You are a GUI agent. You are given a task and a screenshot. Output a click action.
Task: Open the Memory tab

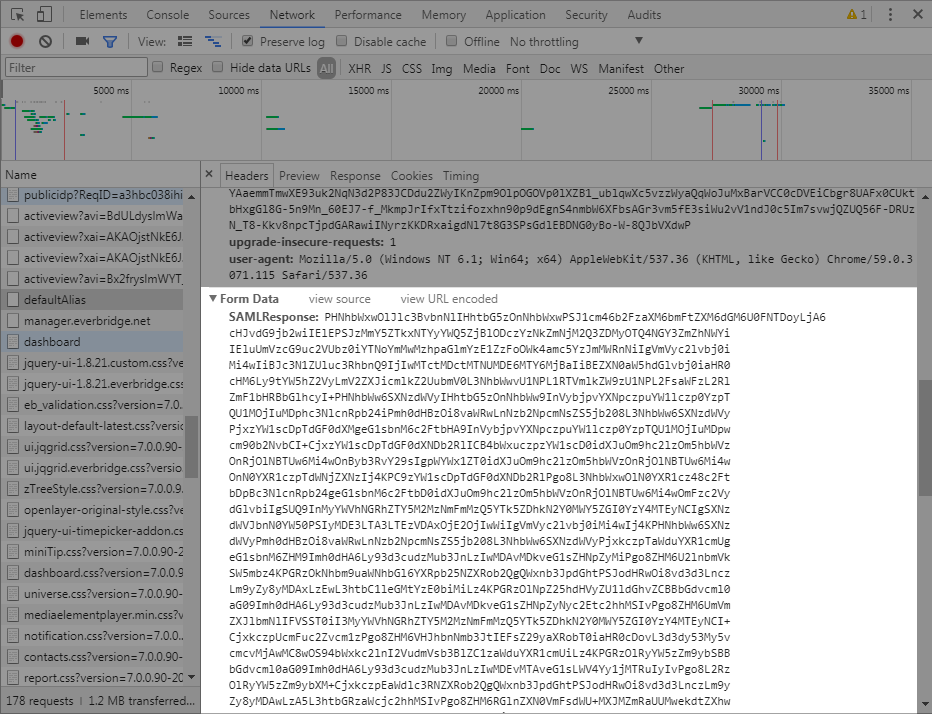click(443, 15)
